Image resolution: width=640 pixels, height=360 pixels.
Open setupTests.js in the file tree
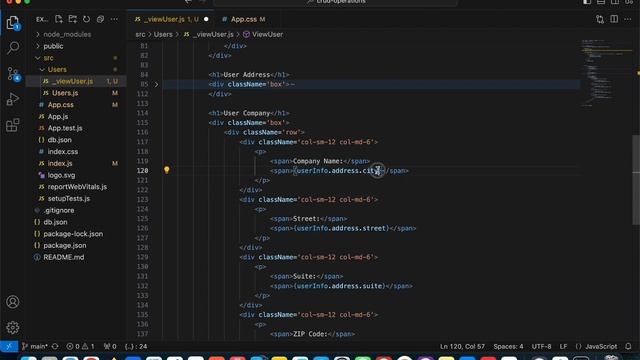[x=69, y=199]
